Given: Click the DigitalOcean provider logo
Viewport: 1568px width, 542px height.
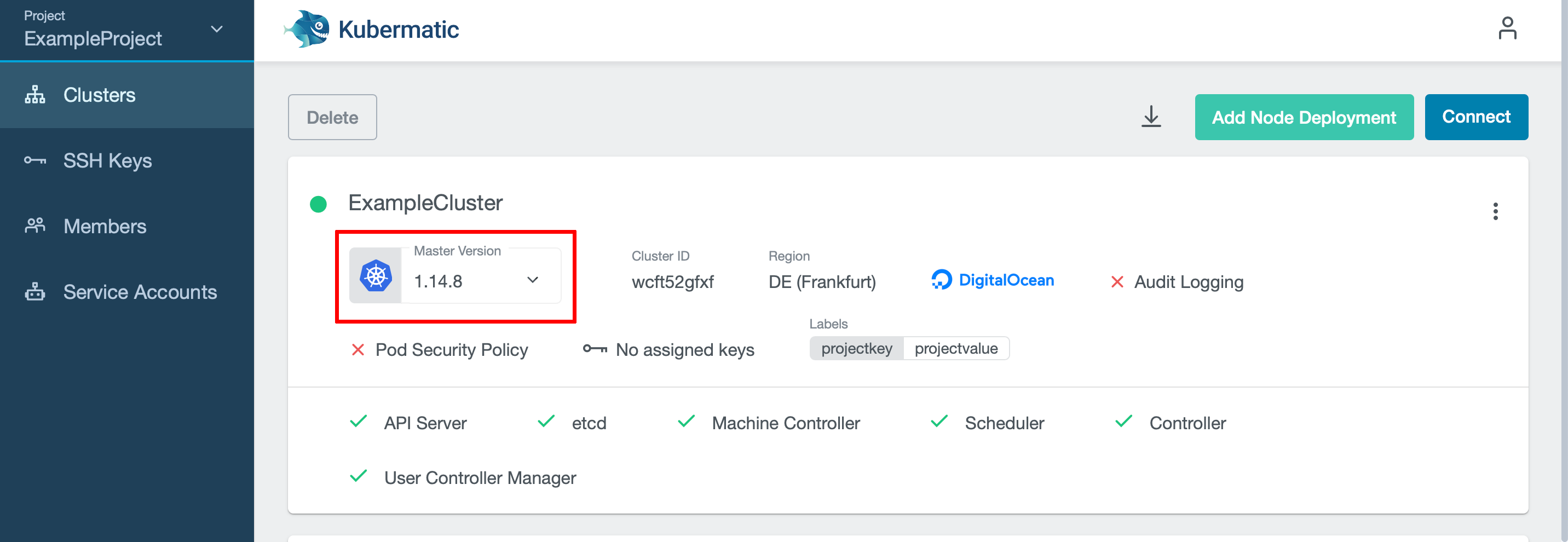Looking at the screenshot, I should point(993,280).
